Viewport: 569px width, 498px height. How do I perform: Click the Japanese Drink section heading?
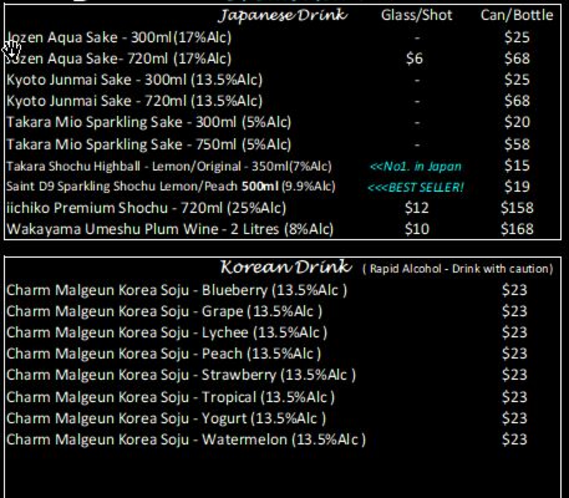283,15
